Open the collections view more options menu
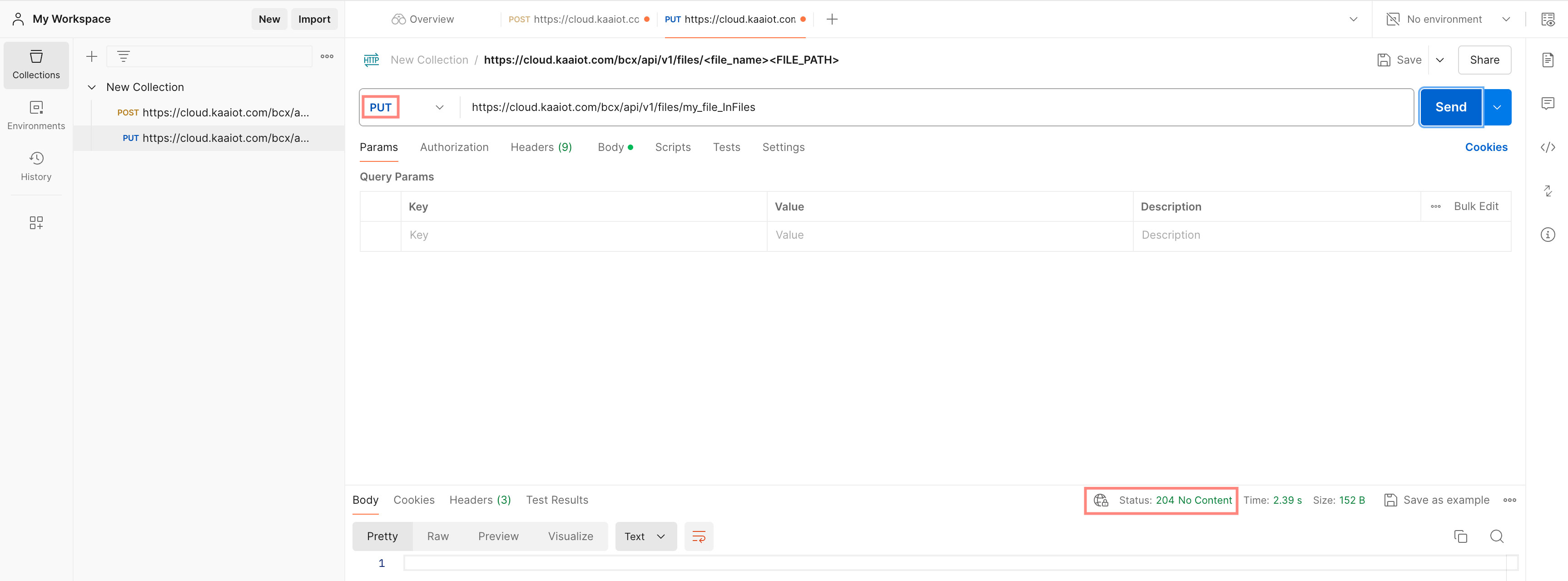Image resolution: width=1568 pixels, height=581 pixels. [x=327, y=57]
